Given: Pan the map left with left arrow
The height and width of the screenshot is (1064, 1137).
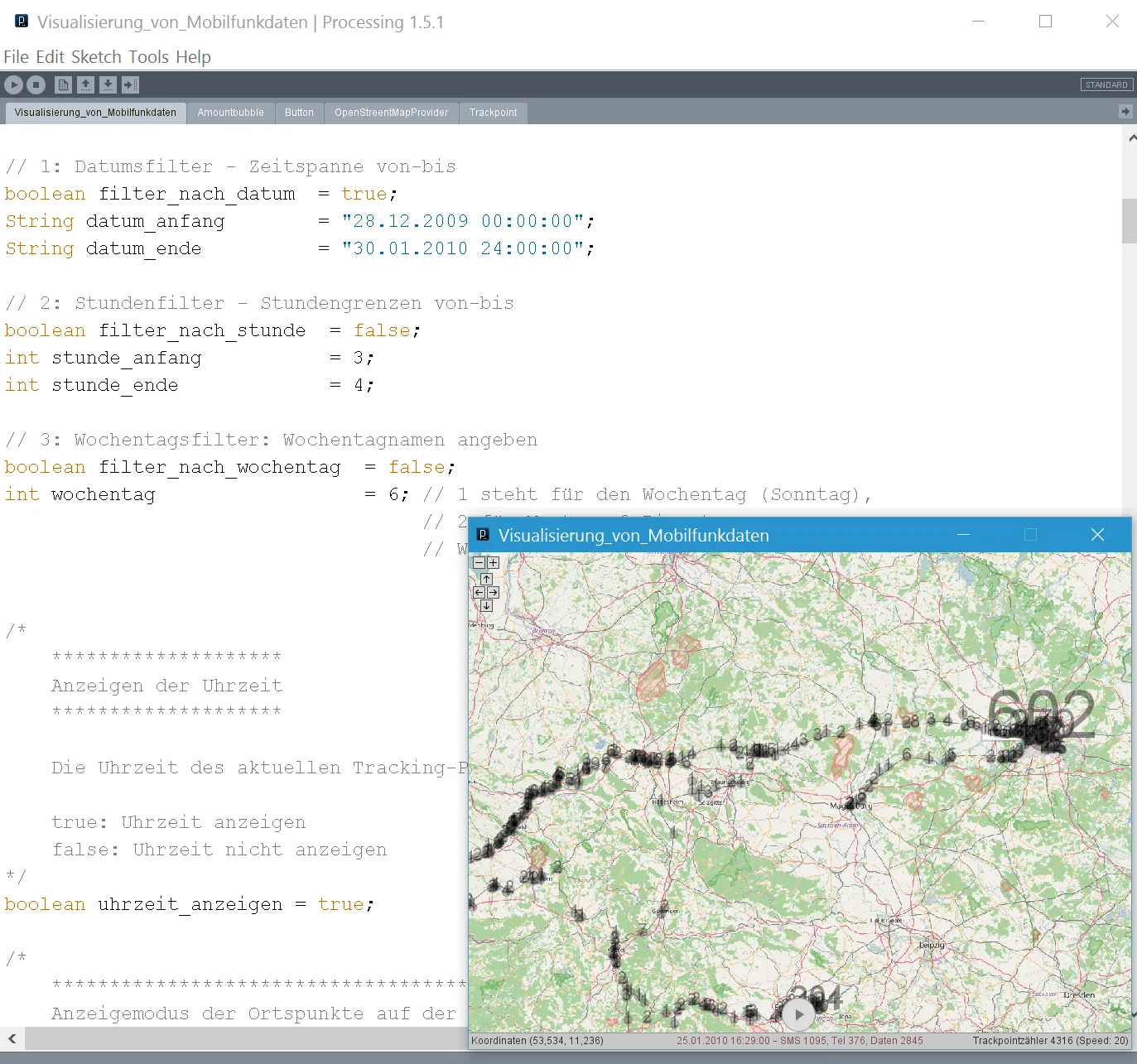Looking at the screenshot, I should [x=479, y=592].
